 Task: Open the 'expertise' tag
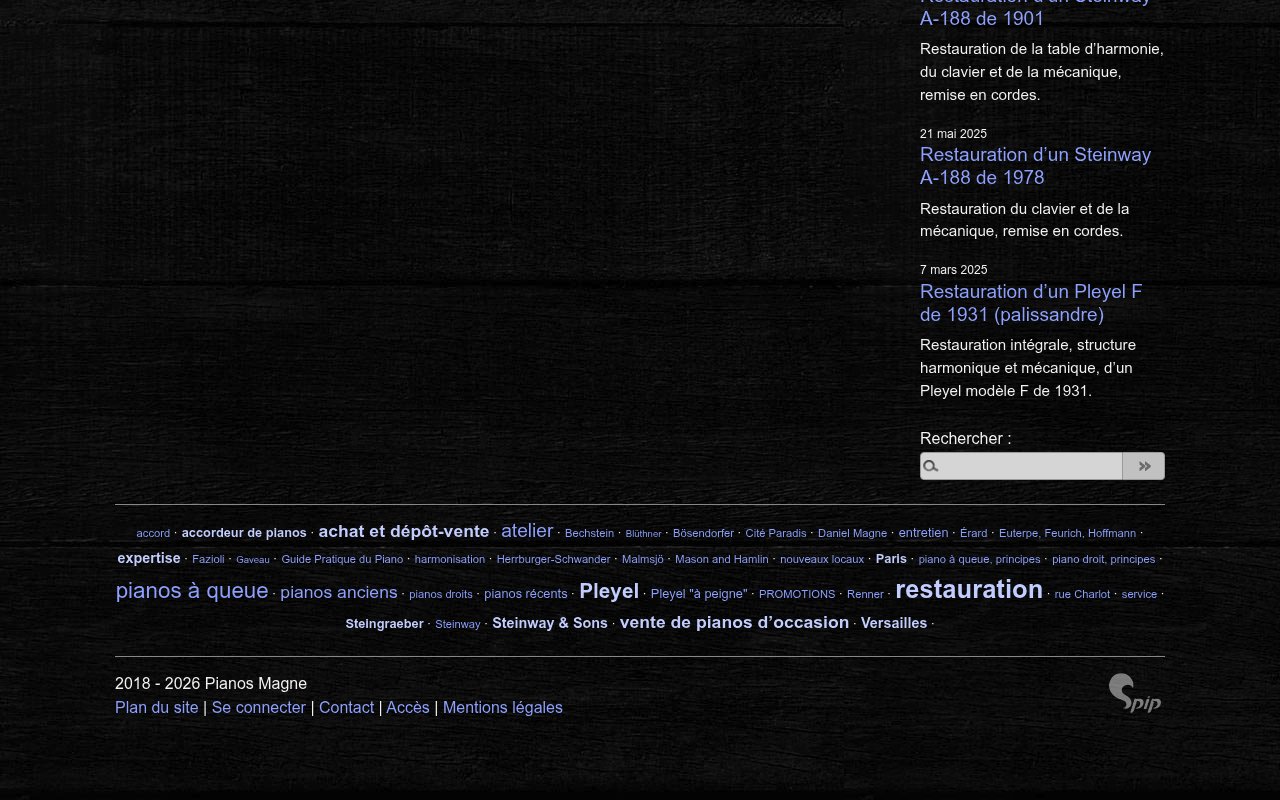click(x=149, y=558)
